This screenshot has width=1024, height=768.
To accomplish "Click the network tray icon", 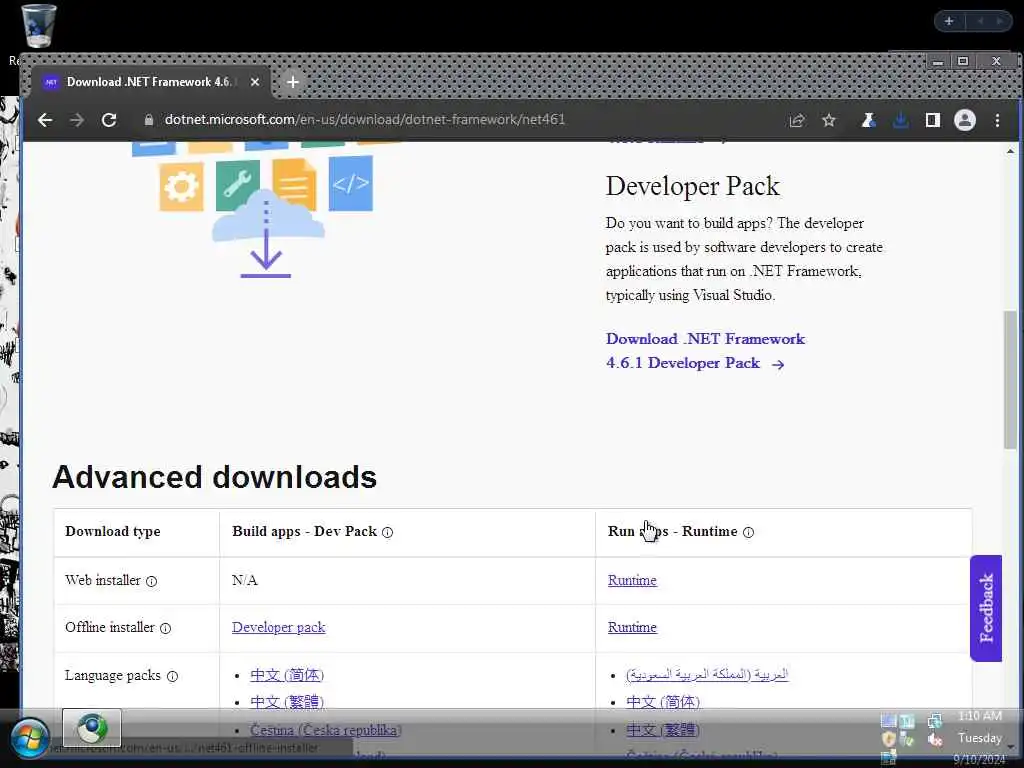I will coord(935,720).
